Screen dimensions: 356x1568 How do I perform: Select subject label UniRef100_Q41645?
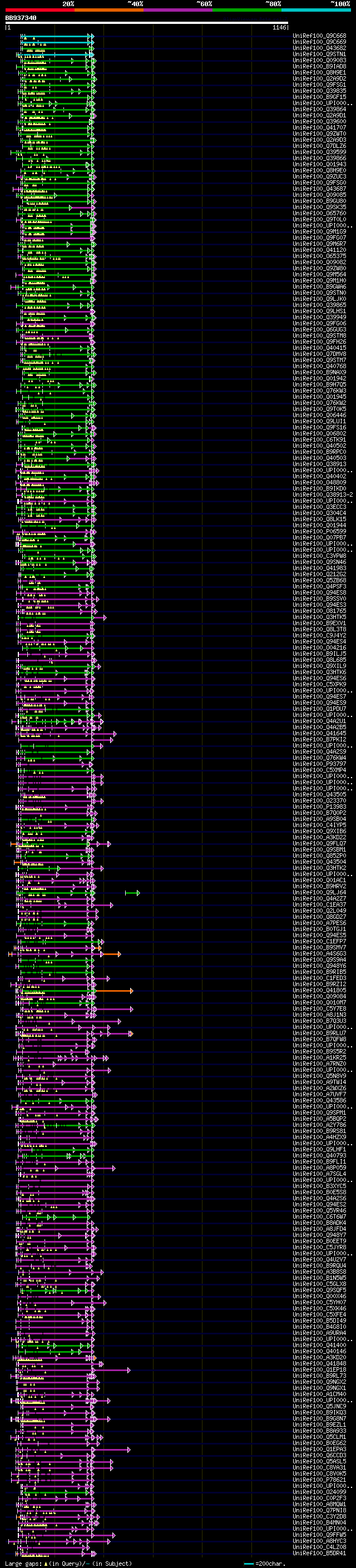click(319, 733)
